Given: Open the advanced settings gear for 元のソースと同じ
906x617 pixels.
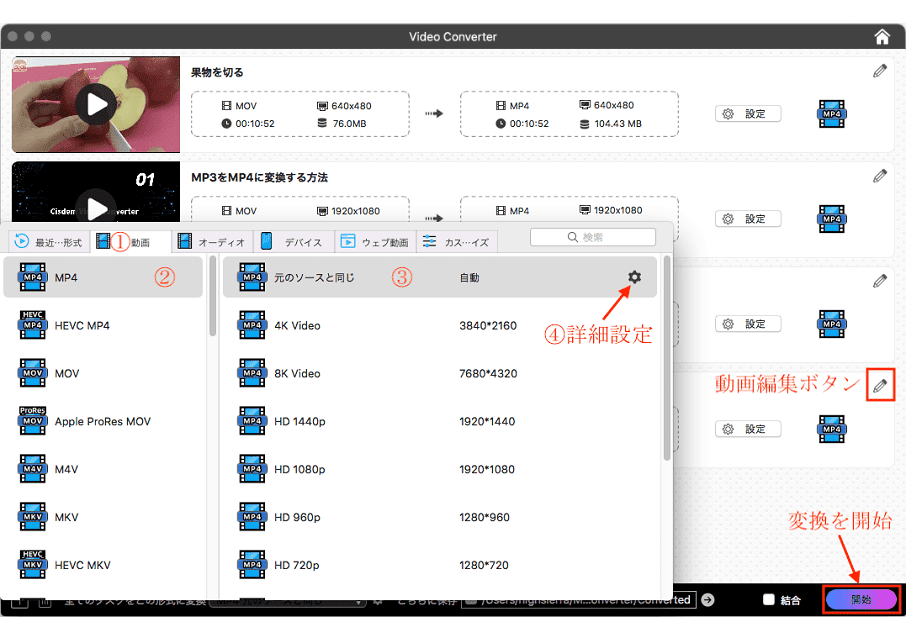Looking at the screenshot, I should pyautogui.click(x=634, y=277).
